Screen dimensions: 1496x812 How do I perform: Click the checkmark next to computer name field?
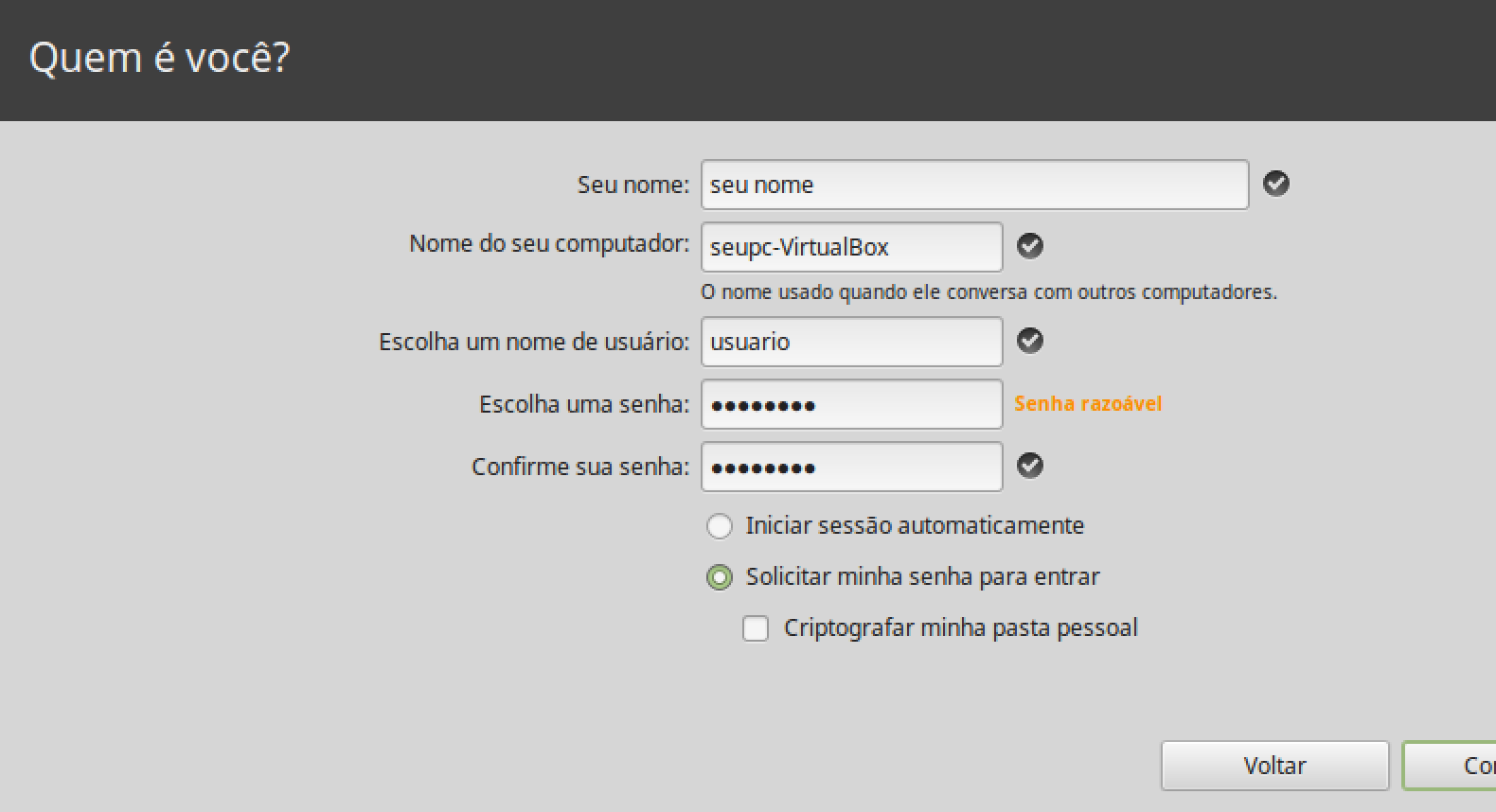pos(1029,246)
